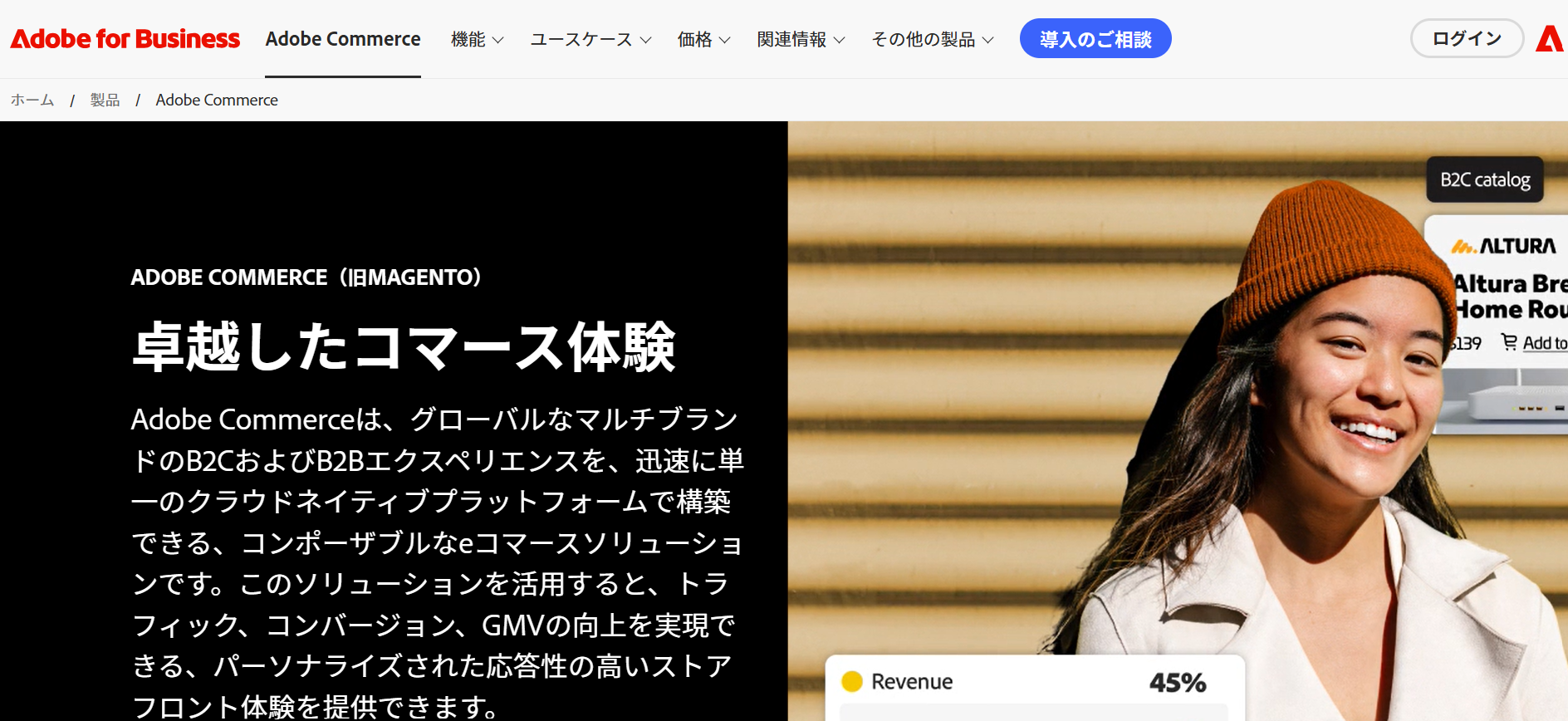Open the 価格 dropdown menu
The image size is (1568, 721).
tap(704, 39)
